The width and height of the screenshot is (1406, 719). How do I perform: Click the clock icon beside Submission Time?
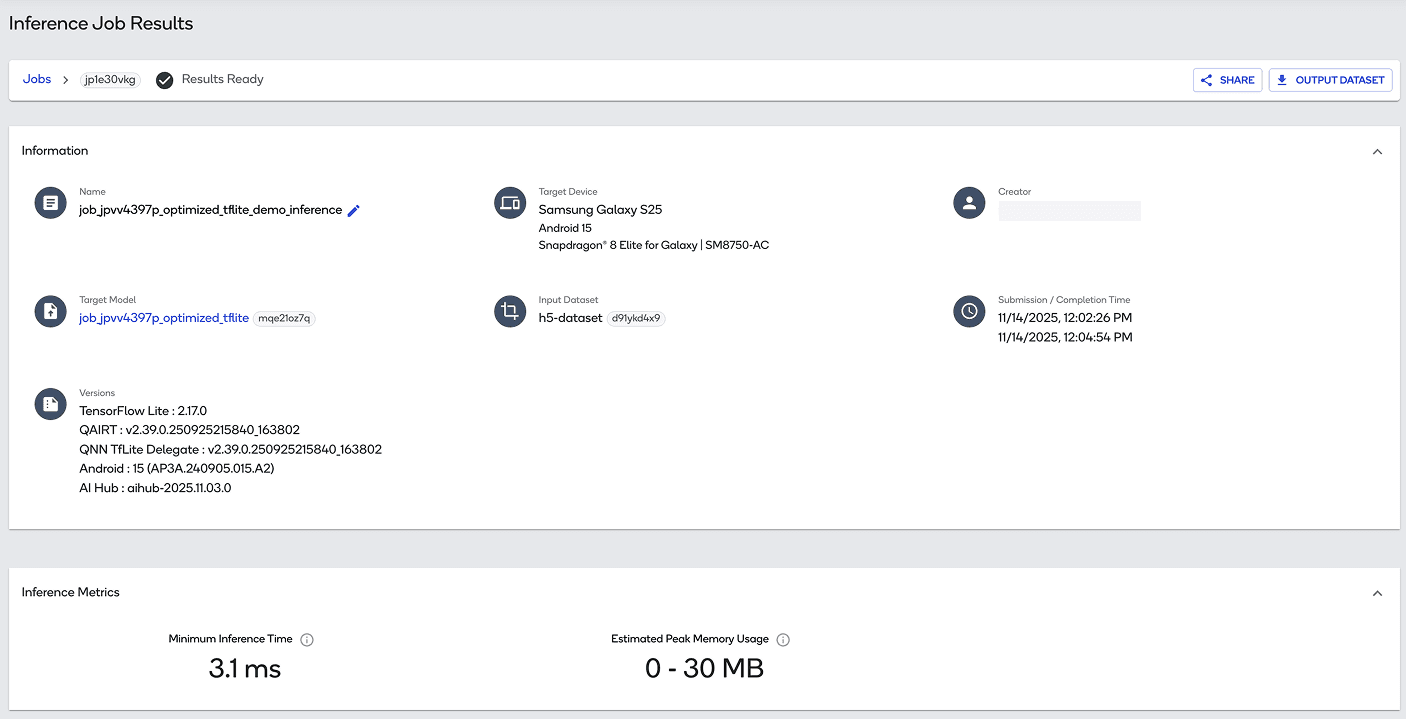click(x=968, y=311)
